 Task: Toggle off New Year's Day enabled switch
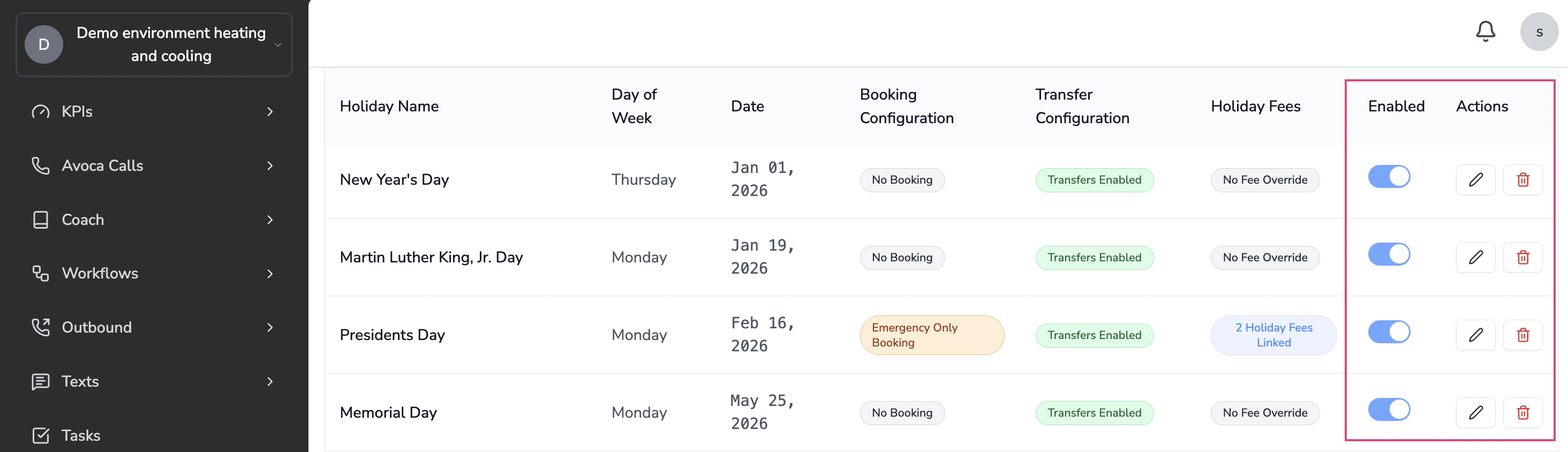tap(1389, 177)
